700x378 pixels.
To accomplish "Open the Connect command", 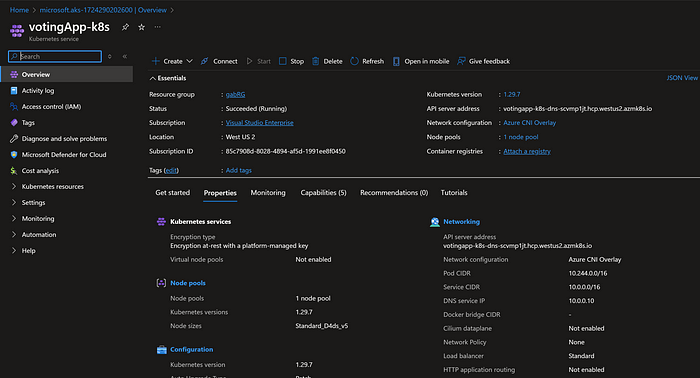I will [x=219, y=61].
